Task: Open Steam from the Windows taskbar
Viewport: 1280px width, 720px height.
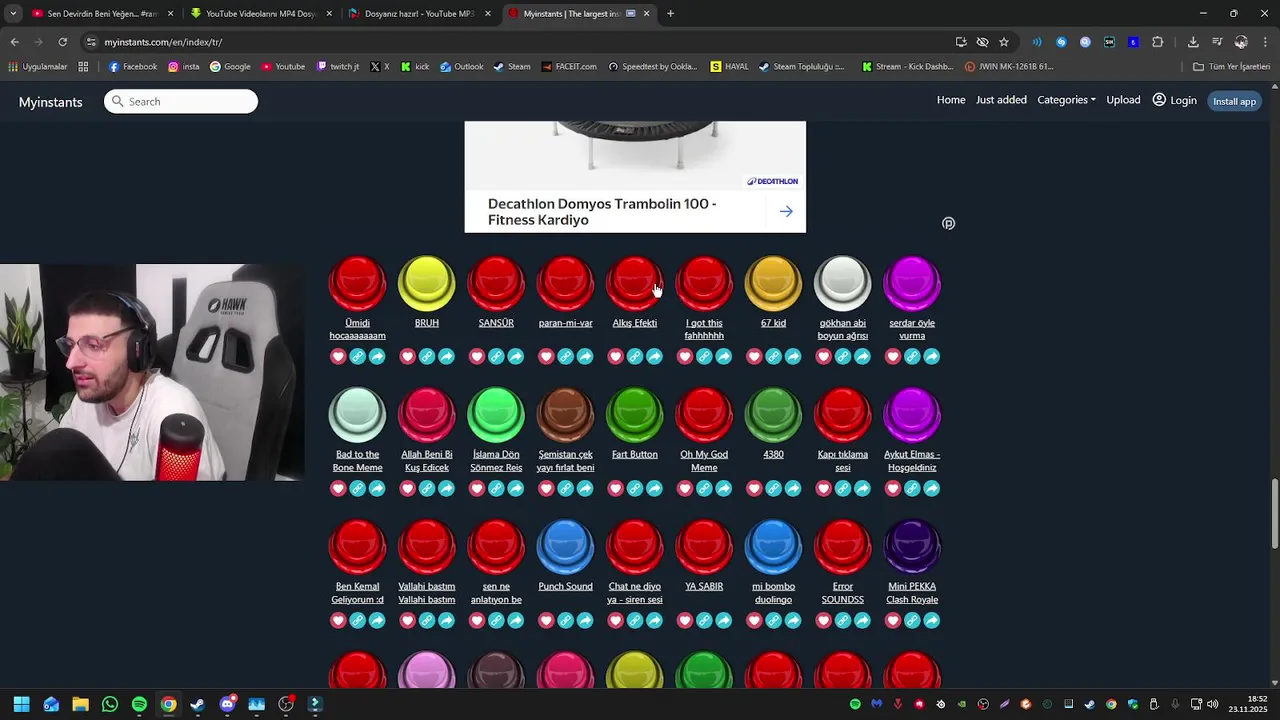Action: [x=198, y=704]
